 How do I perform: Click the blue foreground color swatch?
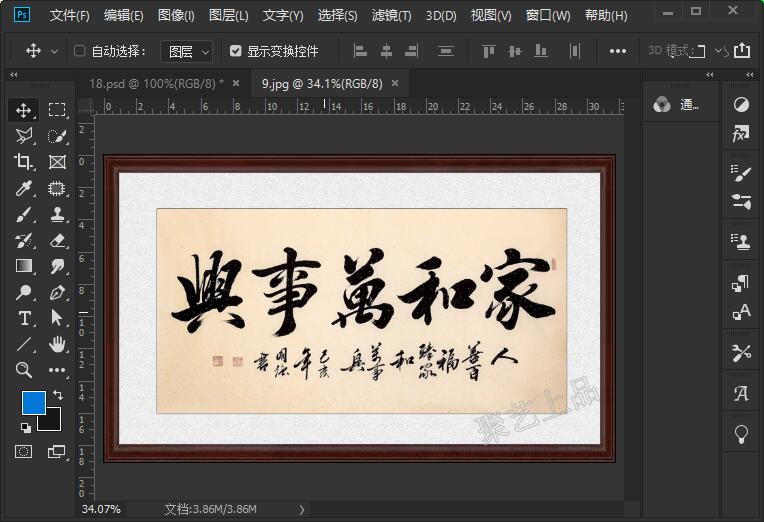point(33,402)
